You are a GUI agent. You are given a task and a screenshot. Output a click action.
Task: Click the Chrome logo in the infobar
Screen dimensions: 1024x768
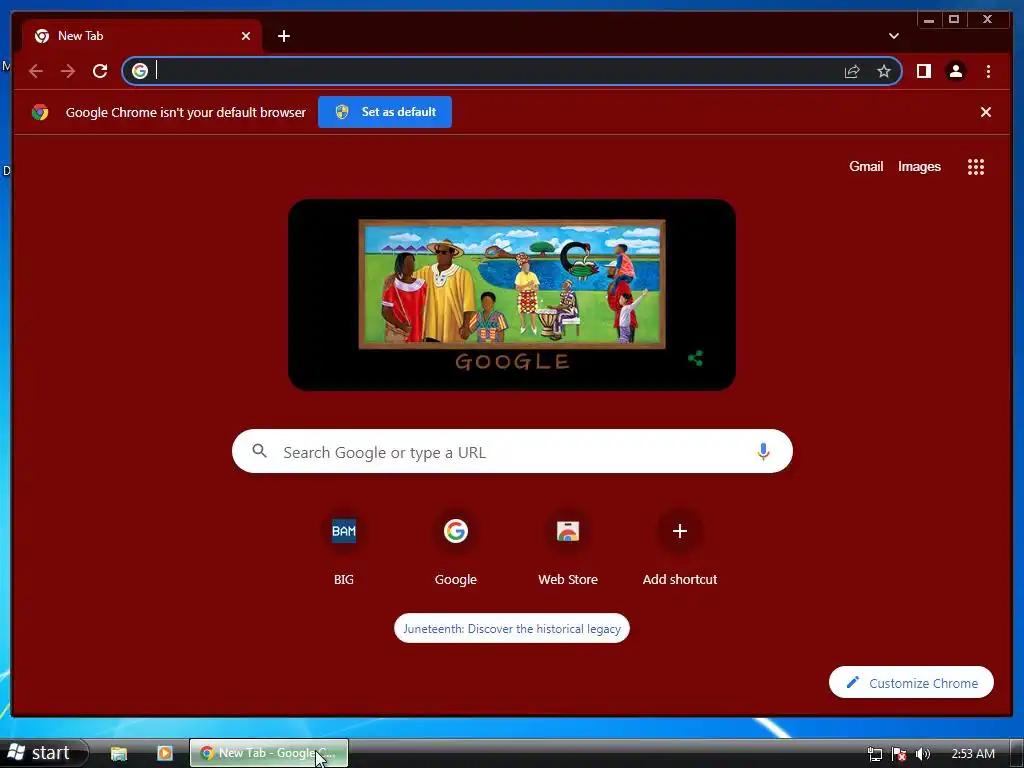40,112
